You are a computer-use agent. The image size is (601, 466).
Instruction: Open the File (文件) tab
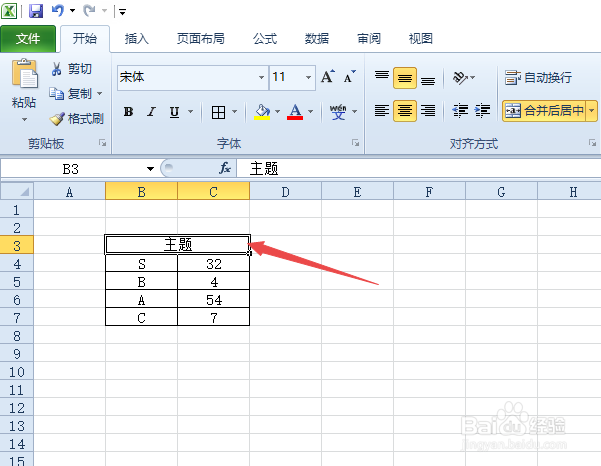click(28, 38)
